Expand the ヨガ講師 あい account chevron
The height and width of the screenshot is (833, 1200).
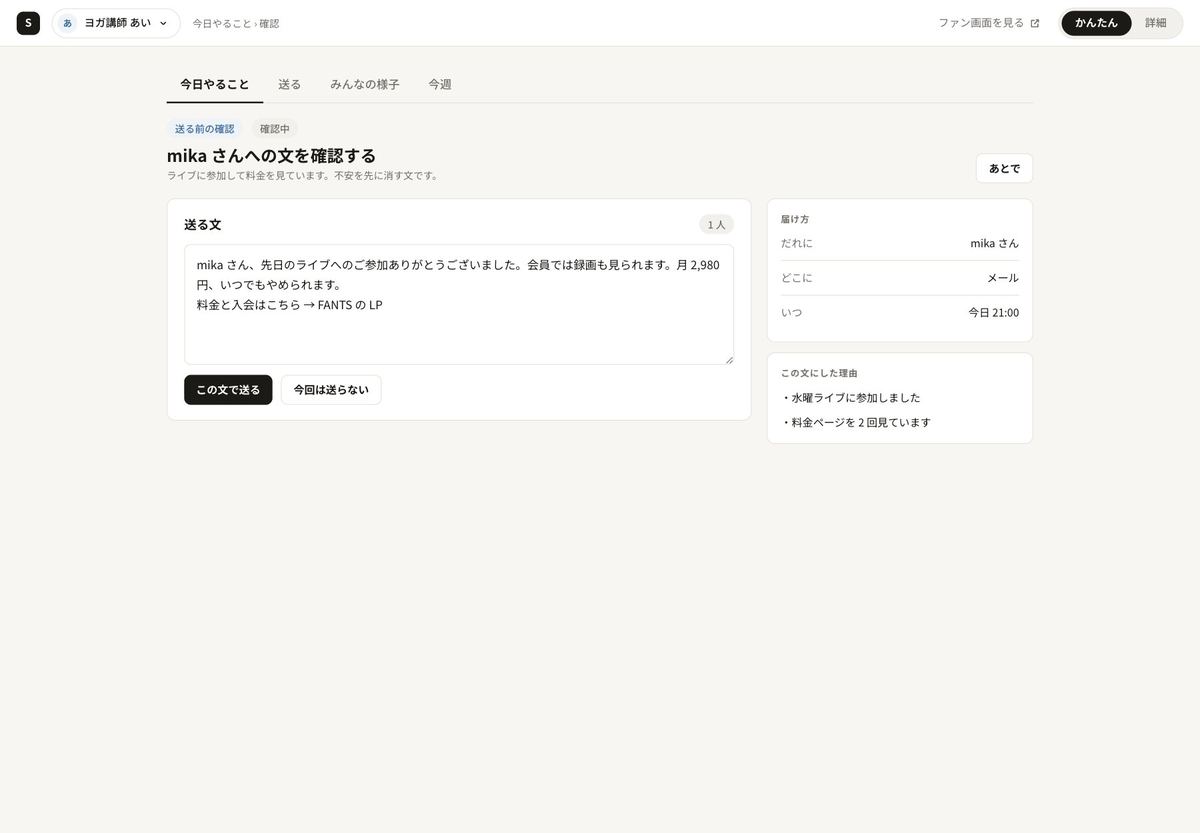click(x=163, y=23)
